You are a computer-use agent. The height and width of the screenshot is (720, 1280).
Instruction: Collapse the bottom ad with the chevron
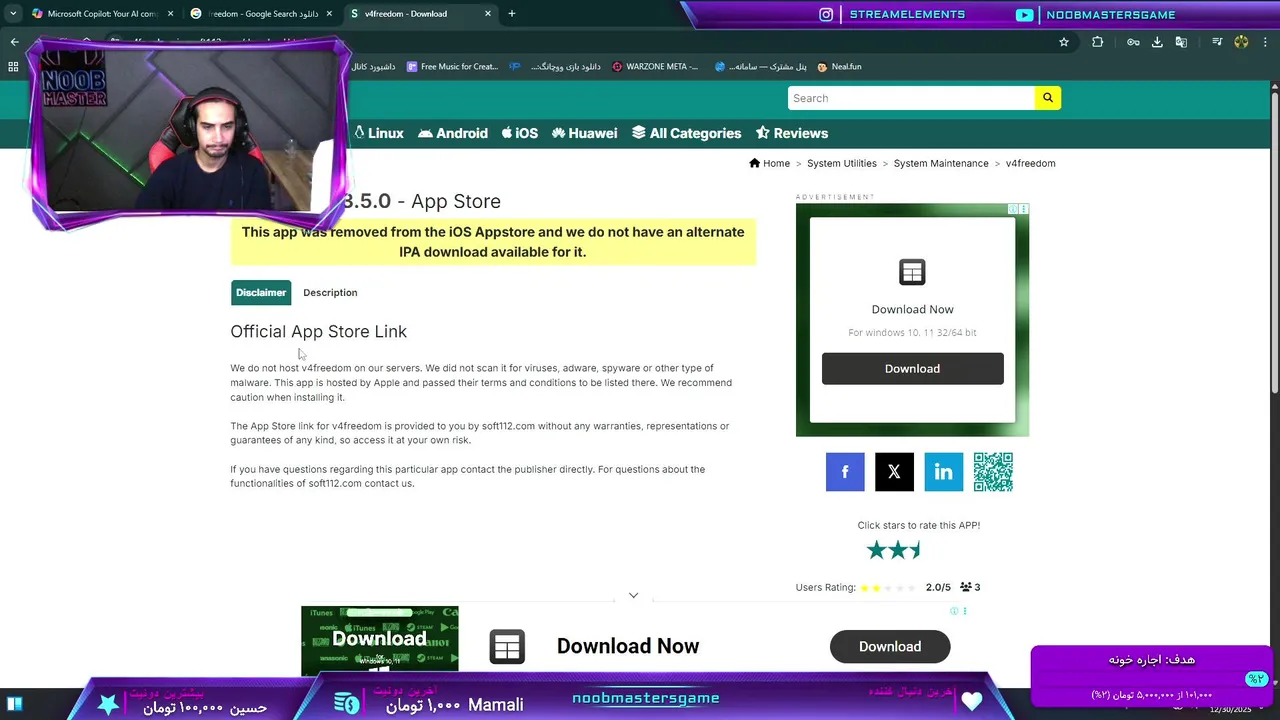point(633,595)
